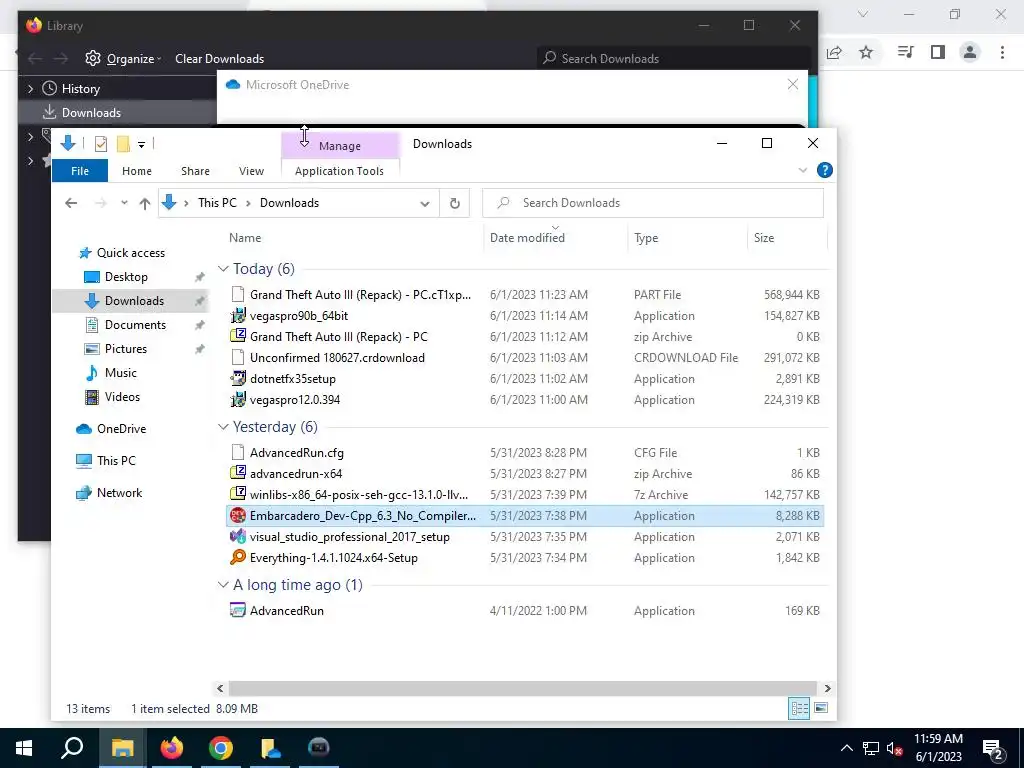Switch to Large icons view in status bar
1024x768 pixels.
(821, 709)
